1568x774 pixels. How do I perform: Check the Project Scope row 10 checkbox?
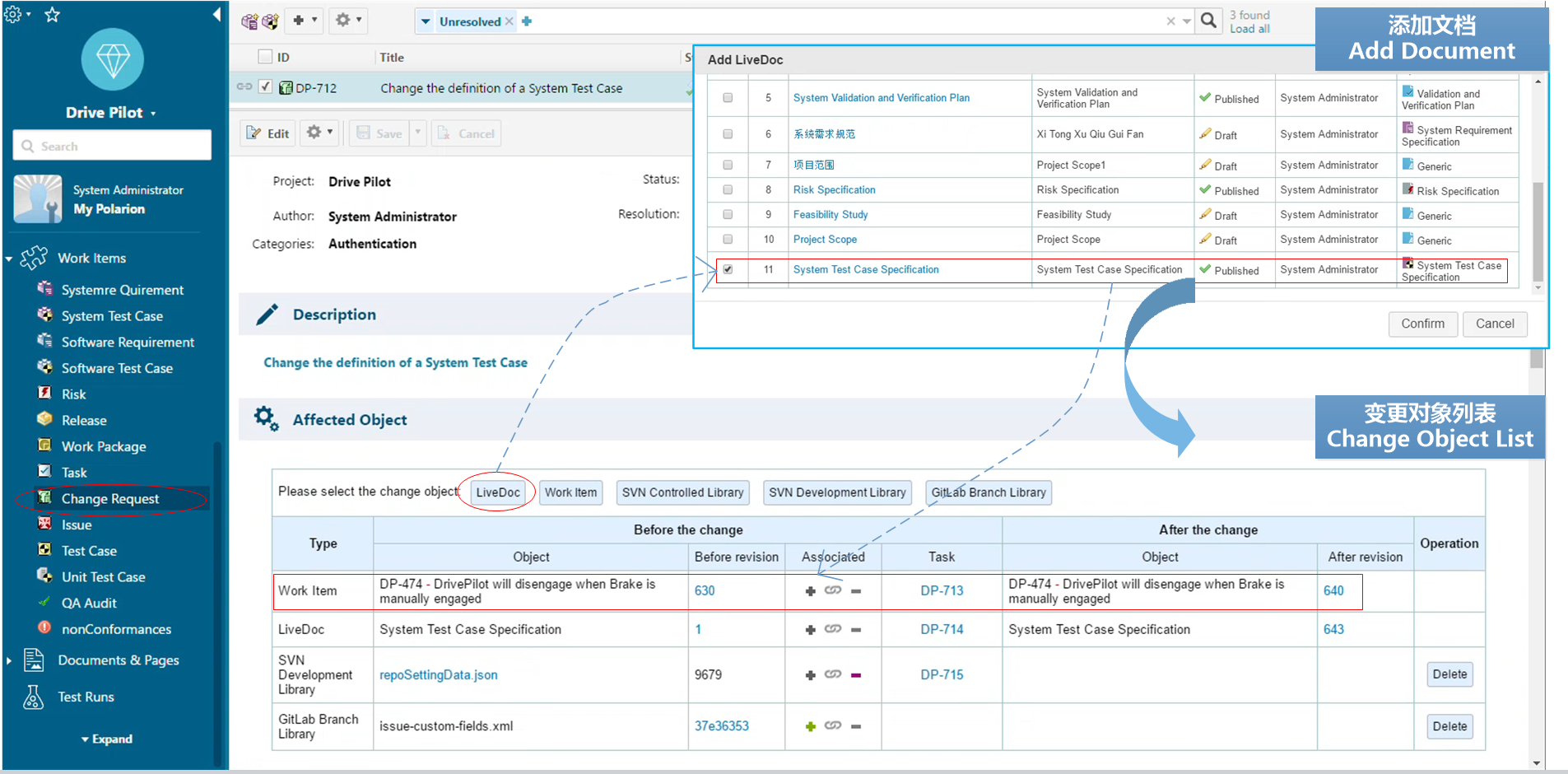click(728, 240)
